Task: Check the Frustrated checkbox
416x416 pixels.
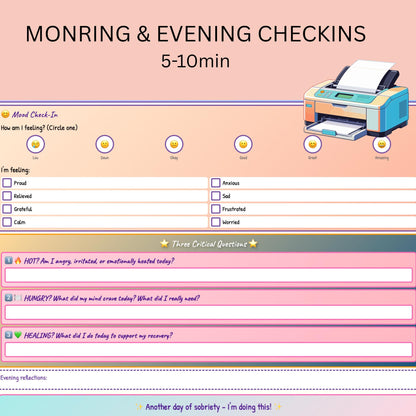Action: [216, 209]
